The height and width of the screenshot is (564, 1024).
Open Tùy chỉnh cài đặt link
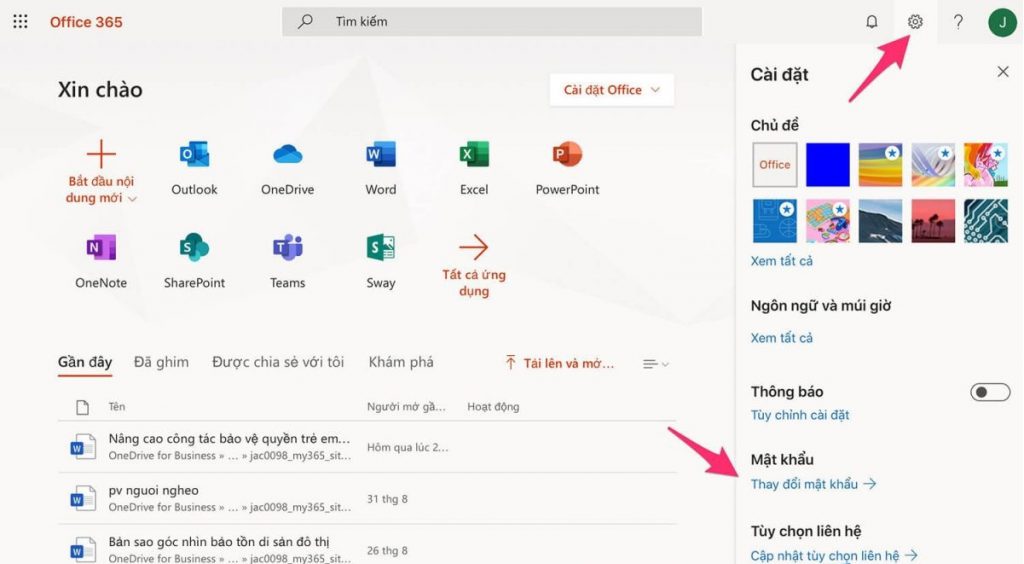click(799, 415)
